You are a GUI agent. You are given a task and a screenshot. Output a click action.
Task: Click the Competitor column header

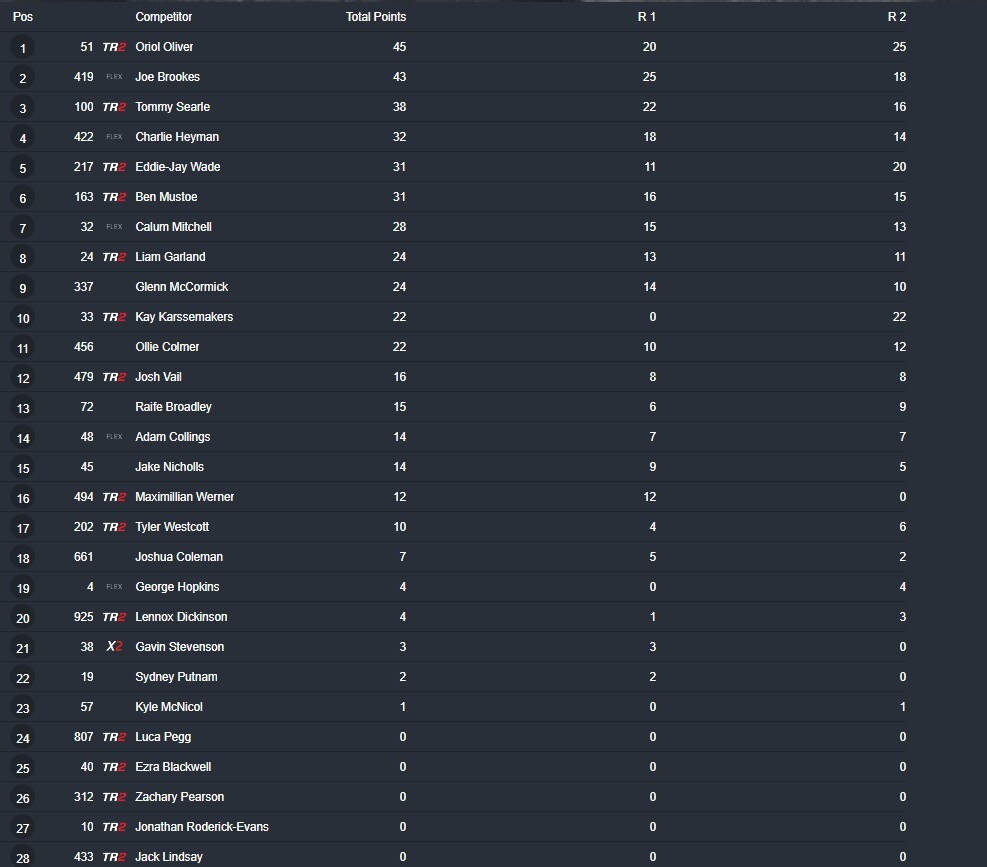coord(163,17)
